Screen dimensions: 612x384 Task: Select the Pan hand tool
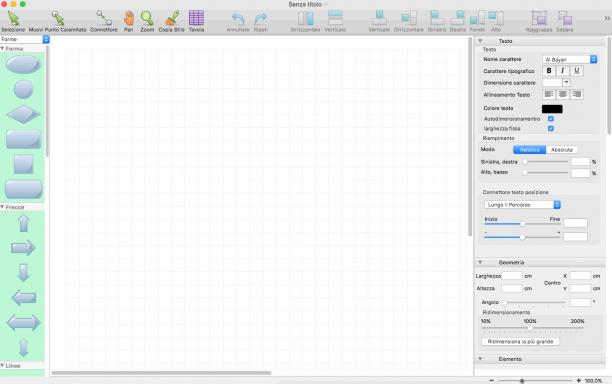coord(129,19)
